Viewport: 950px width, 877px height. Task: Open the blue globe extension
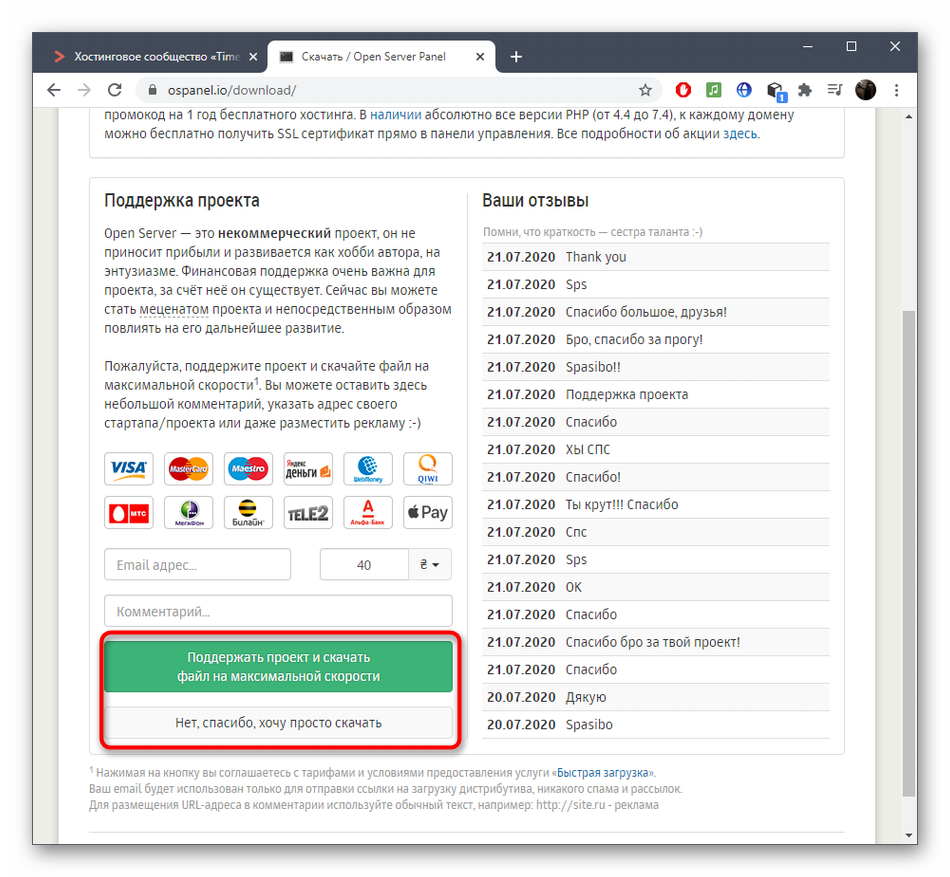(x=744, y=90)
